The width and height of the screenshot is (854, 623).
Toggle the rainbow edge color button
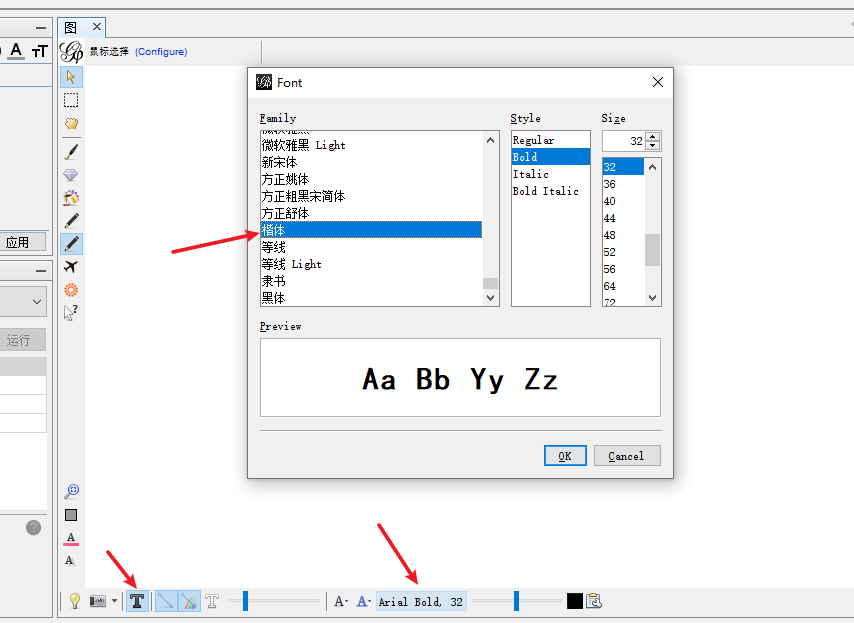coord(190,601)
